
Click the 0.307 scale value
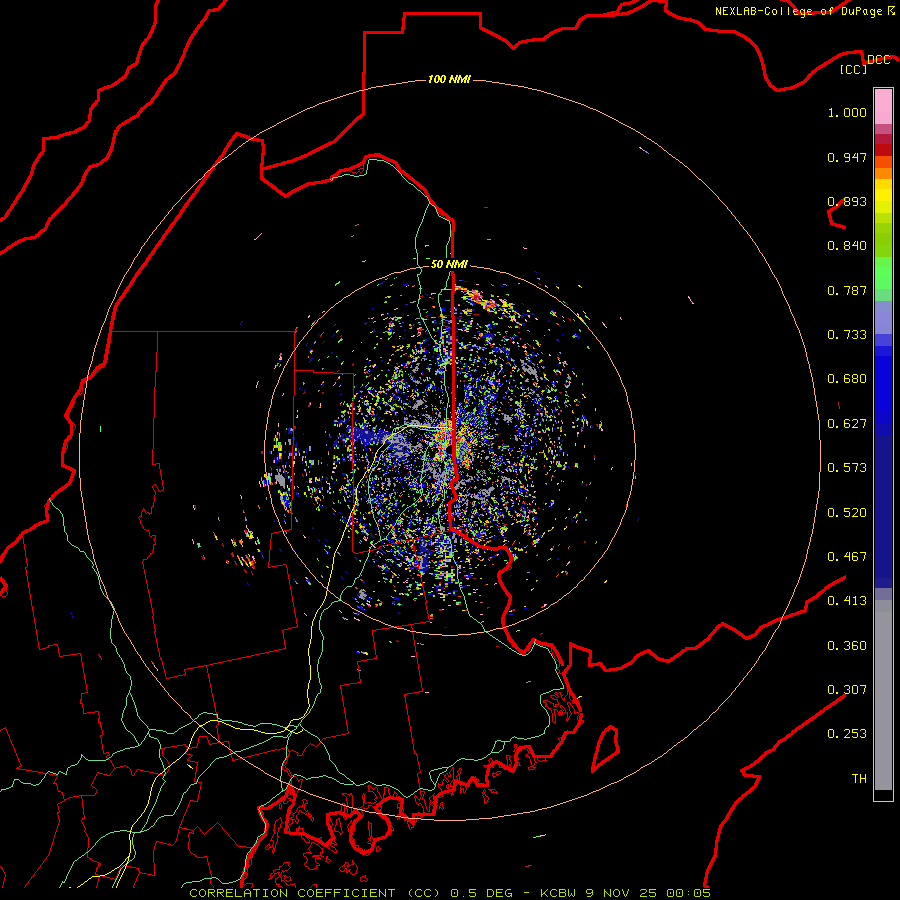coord(847,690)
